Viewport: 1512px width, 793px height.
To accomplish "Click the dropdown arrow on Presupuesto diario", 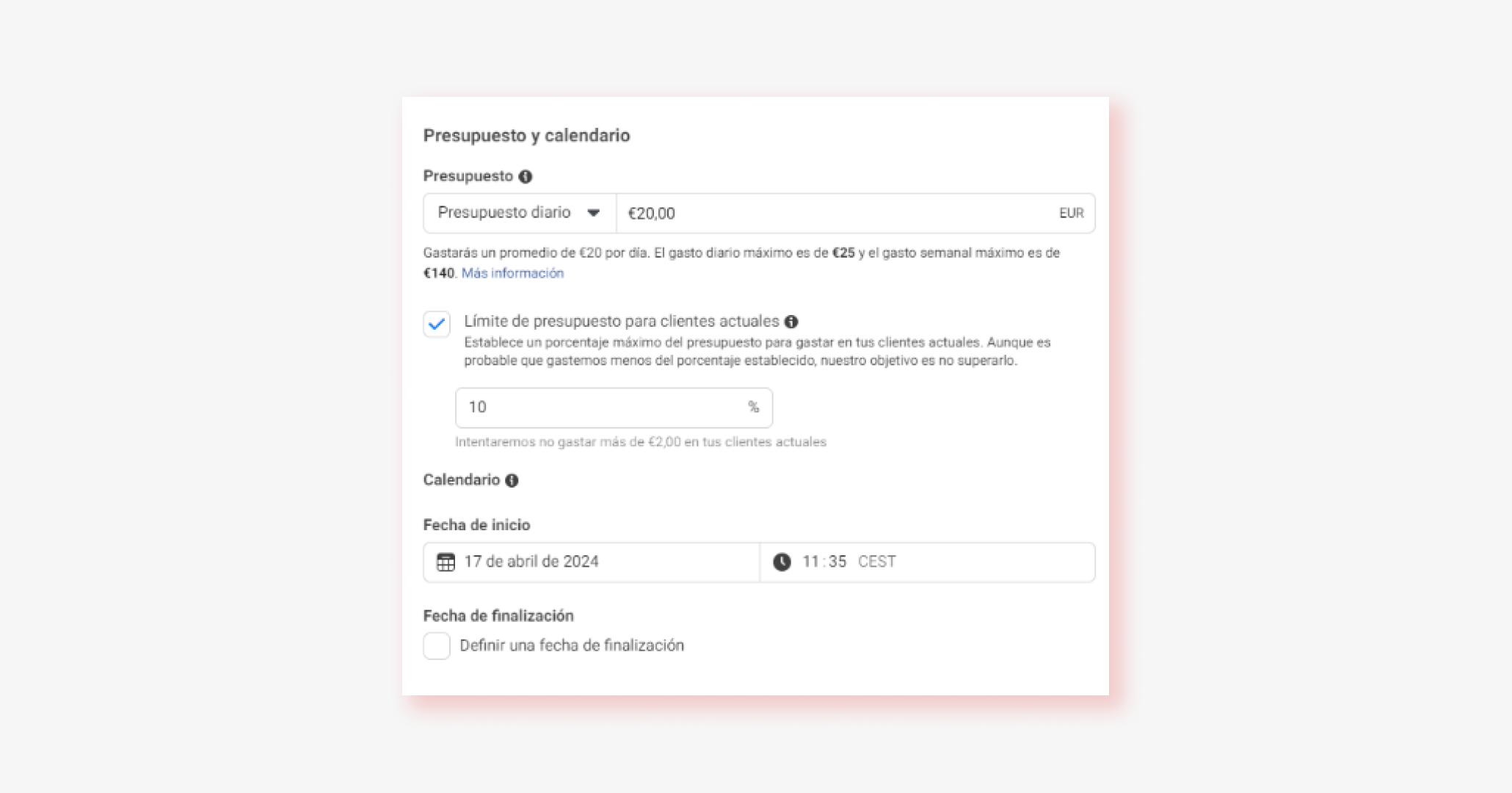I will click(x=595, y=213).
